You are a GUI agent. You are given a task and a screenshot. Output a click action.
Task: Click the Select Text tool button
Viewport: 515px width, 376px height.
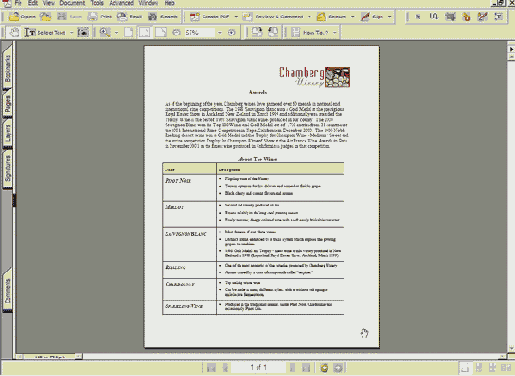(45, 32)
